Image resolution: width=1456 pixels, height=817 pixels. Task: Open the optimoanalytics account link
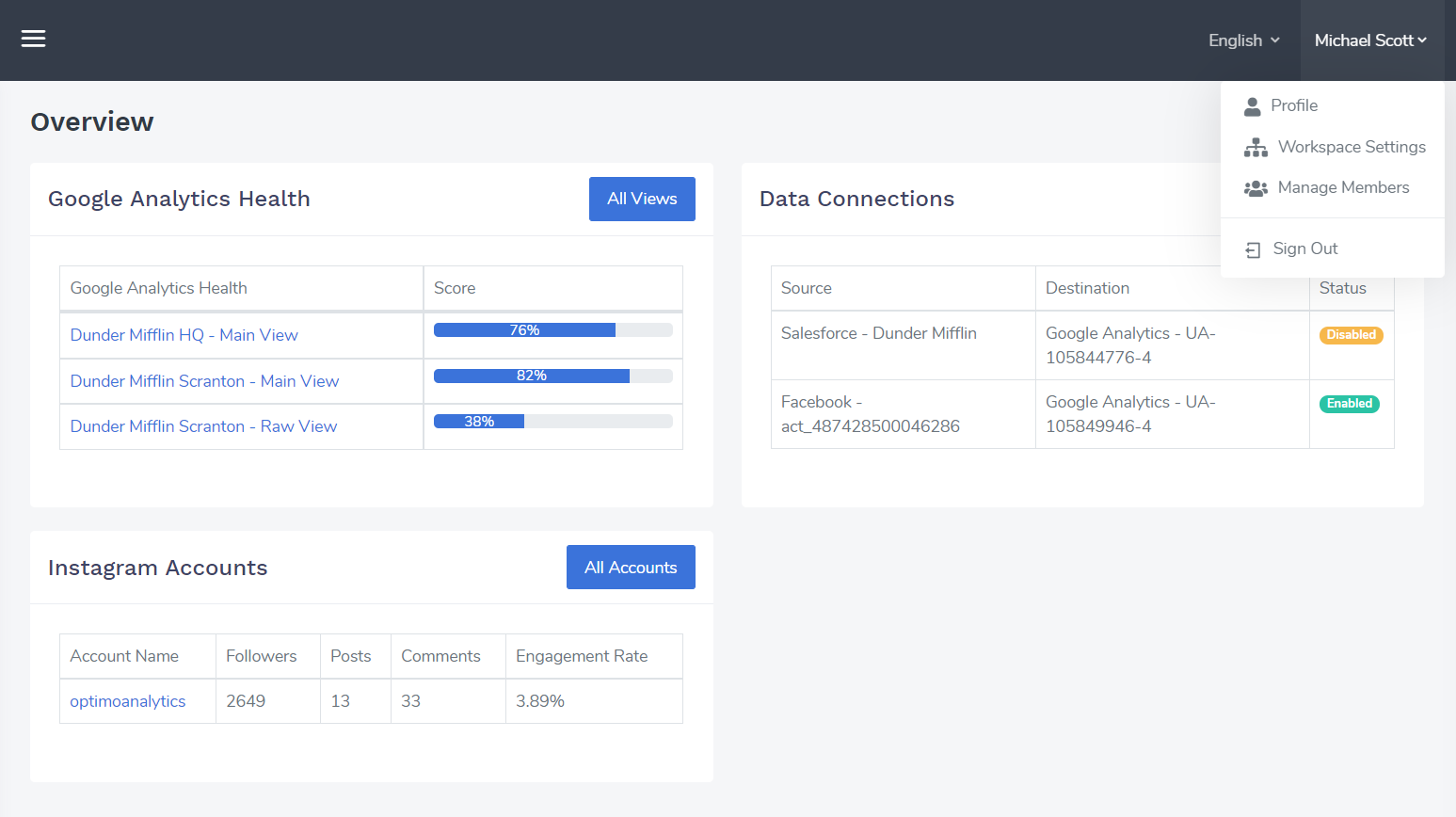128,701
